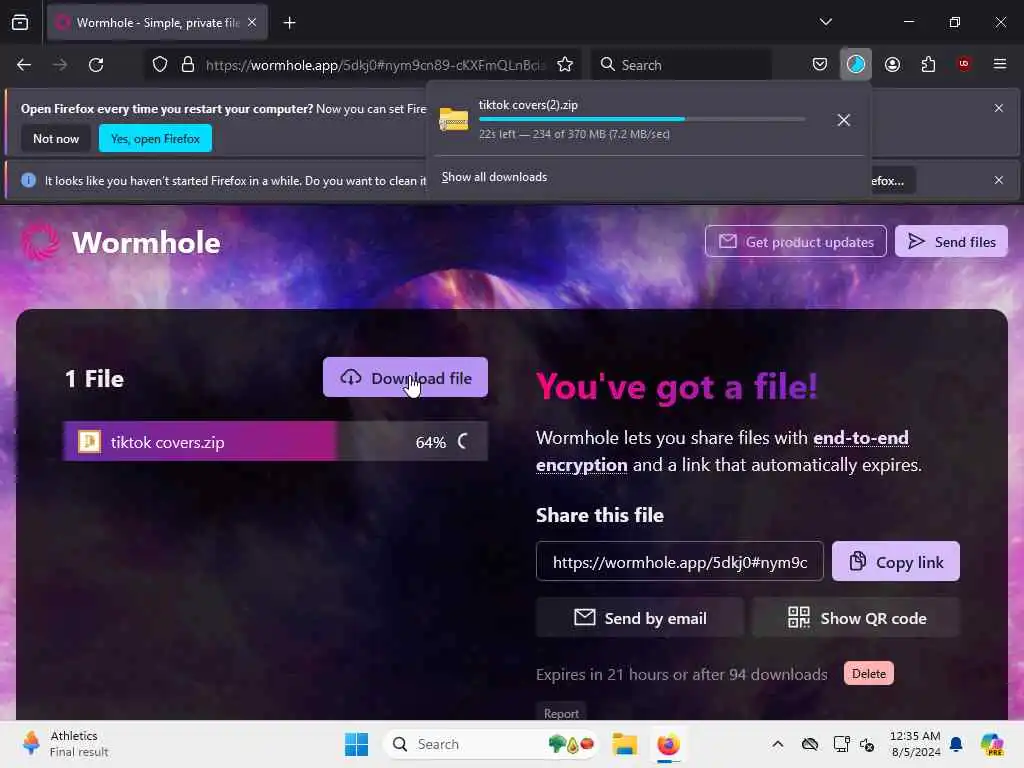The height and width of the screenshot is (768, 1024).
Task: Close the Wormhole tab
Action: point(252,22)
